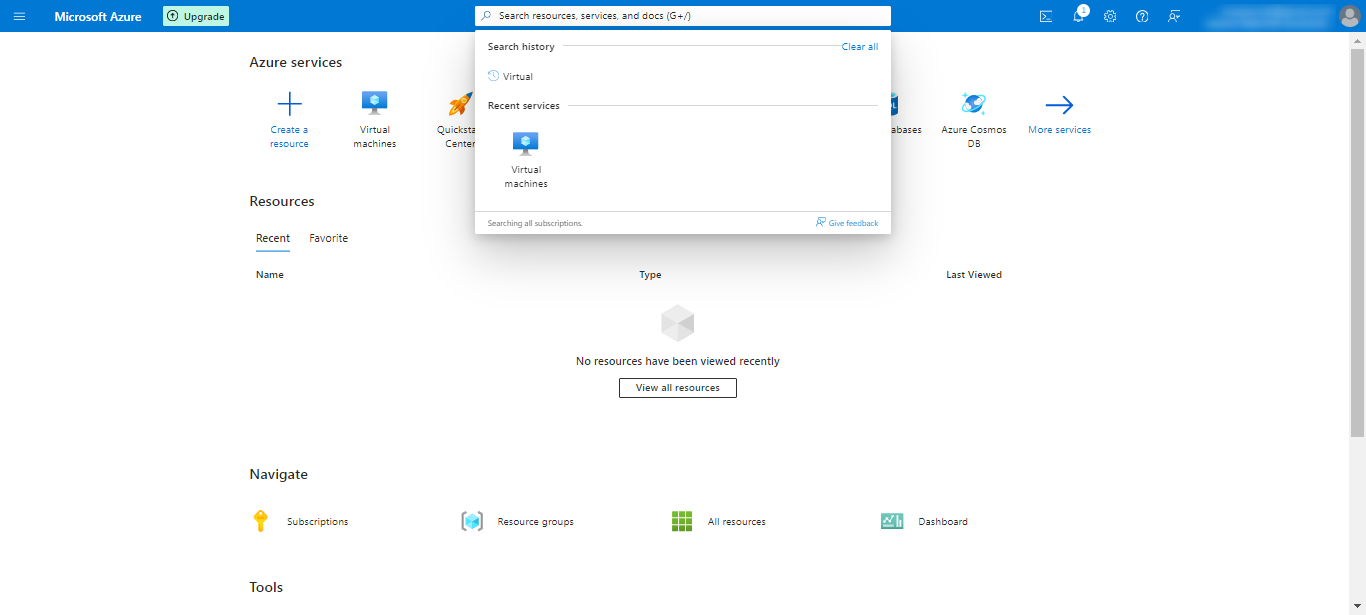Click the Name column header
This screenshot has height=615, width=1366.
click(x=270, y=275)
